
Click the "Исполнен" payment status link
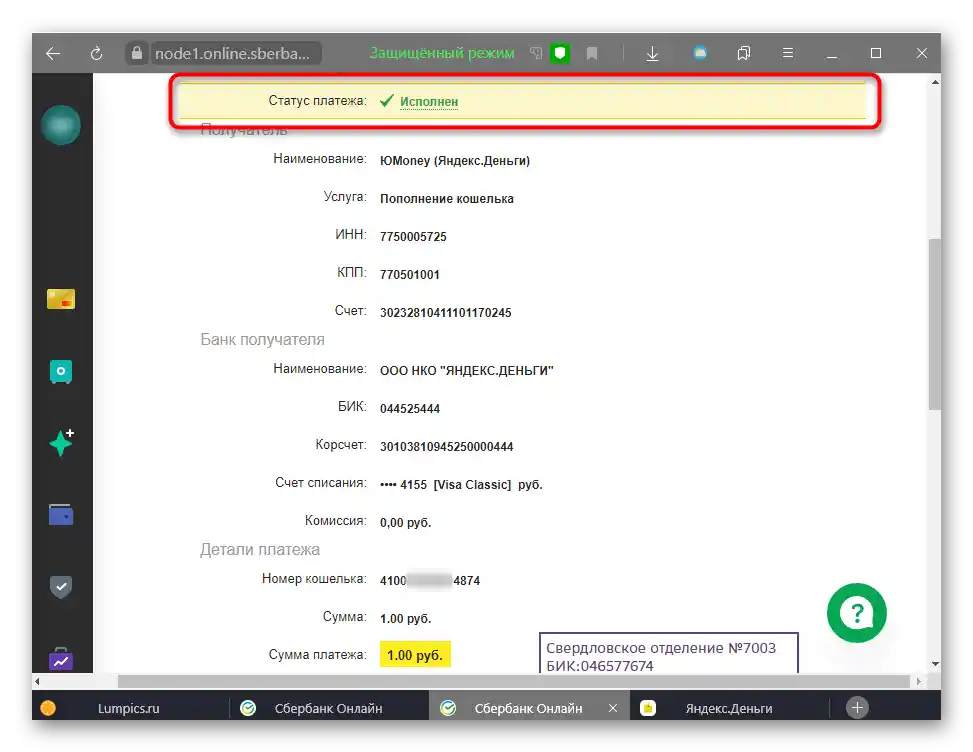pos(429,101)
